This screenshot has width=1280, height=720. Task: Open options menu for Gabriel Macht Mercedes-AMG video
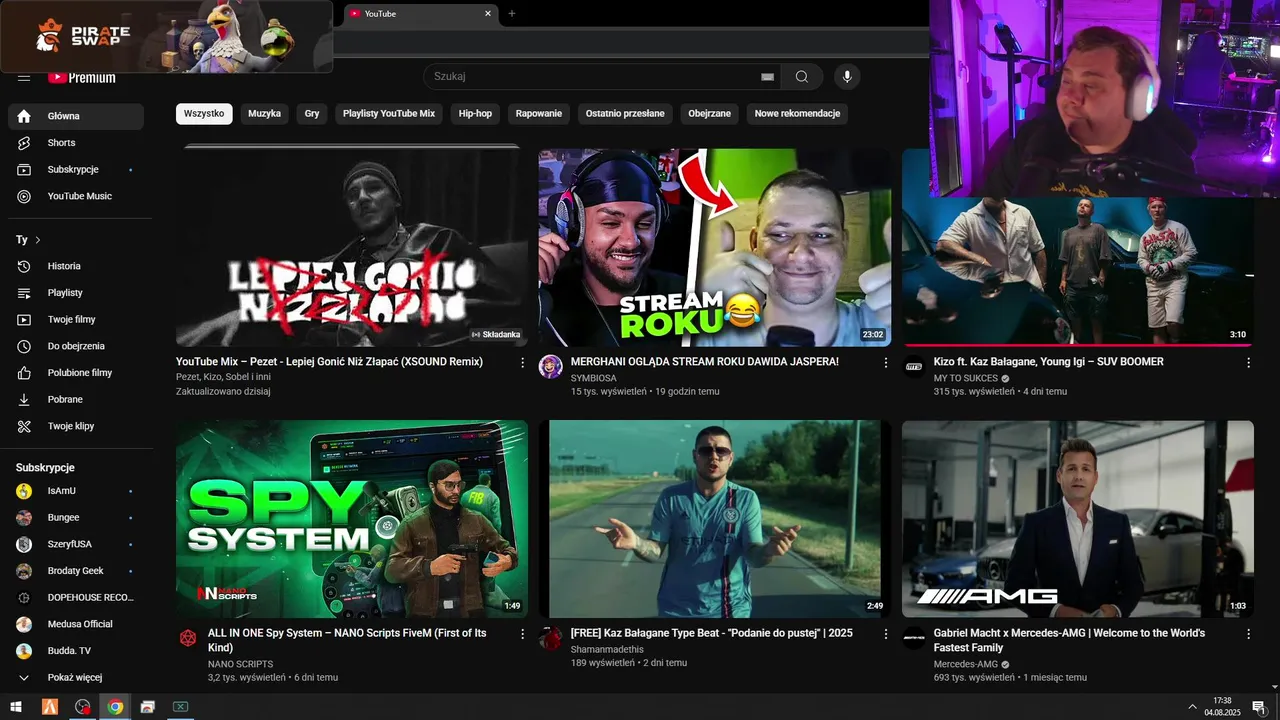(x=1248, y=635)
